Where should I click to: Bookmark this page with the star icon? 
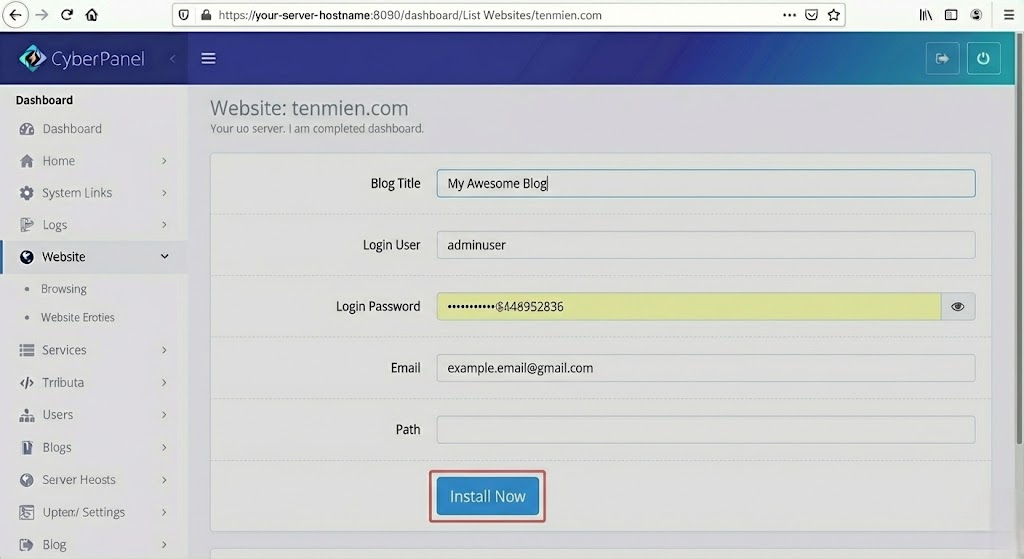pos(833,15)
